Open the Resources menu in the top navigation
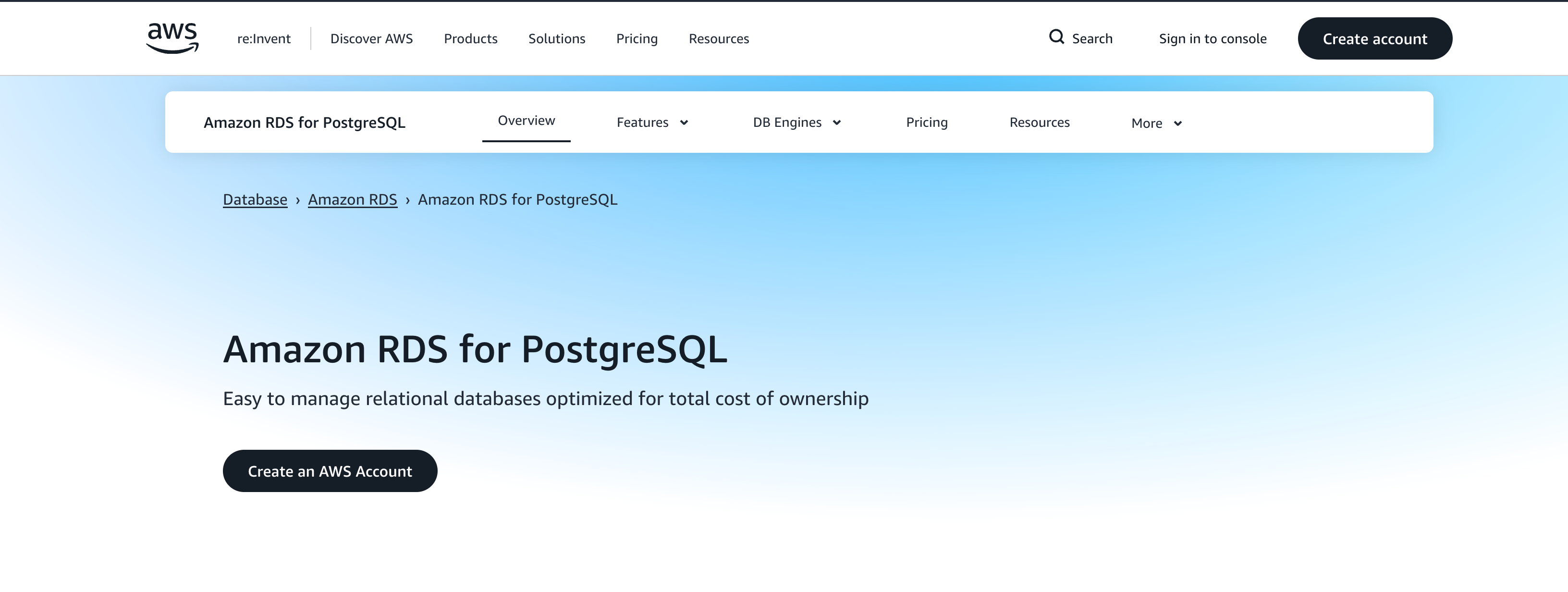The width and height of the screenshot is (1568, 592). click(719, 38)
